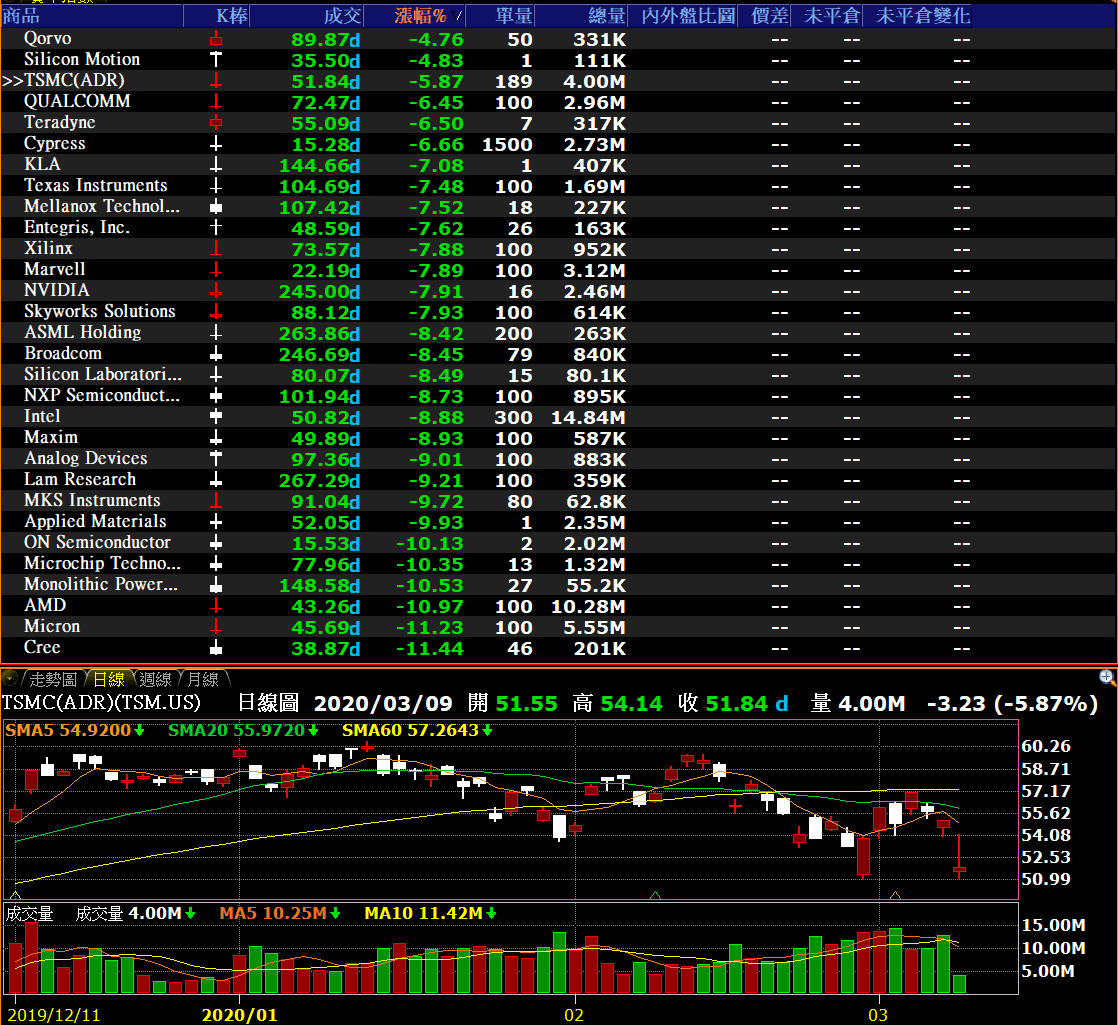Screen dimensions: 1118x1025
Task: Click the AMD candlestick icon
Action: 216,607
